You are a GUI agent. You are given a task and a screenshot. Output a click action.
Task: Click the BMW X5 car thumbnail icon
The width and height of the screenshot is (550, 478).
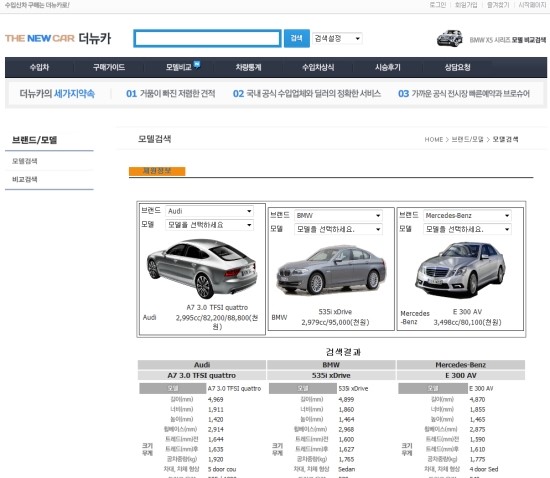(x=450, y=38)
